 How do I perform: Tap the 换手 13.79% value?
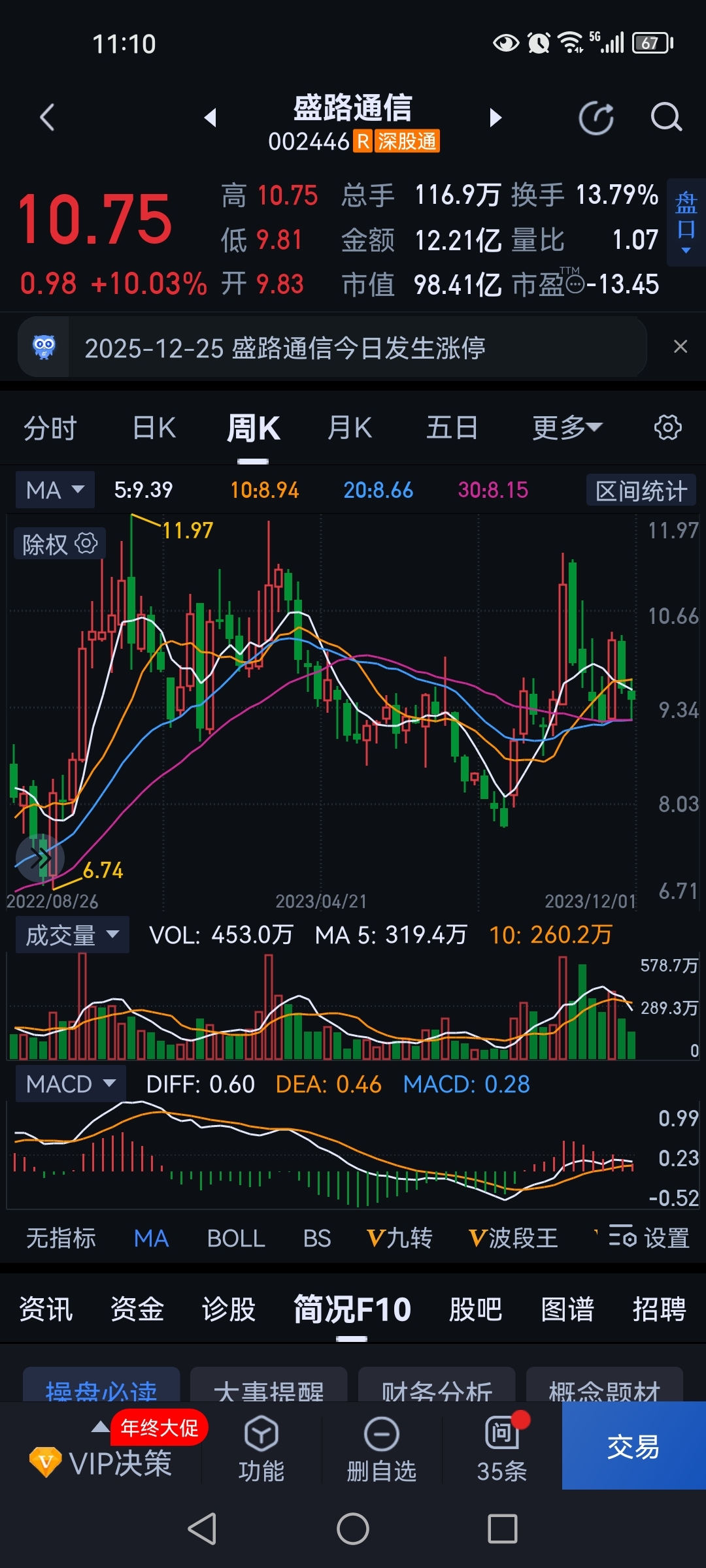[617, 195]
